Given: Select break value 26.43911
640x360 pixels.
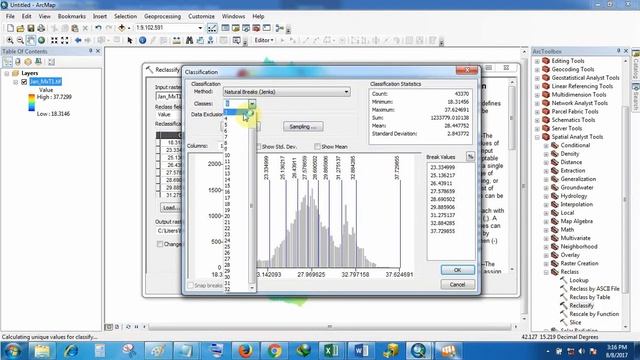Looking at the screenshot, I should (442, 183).
